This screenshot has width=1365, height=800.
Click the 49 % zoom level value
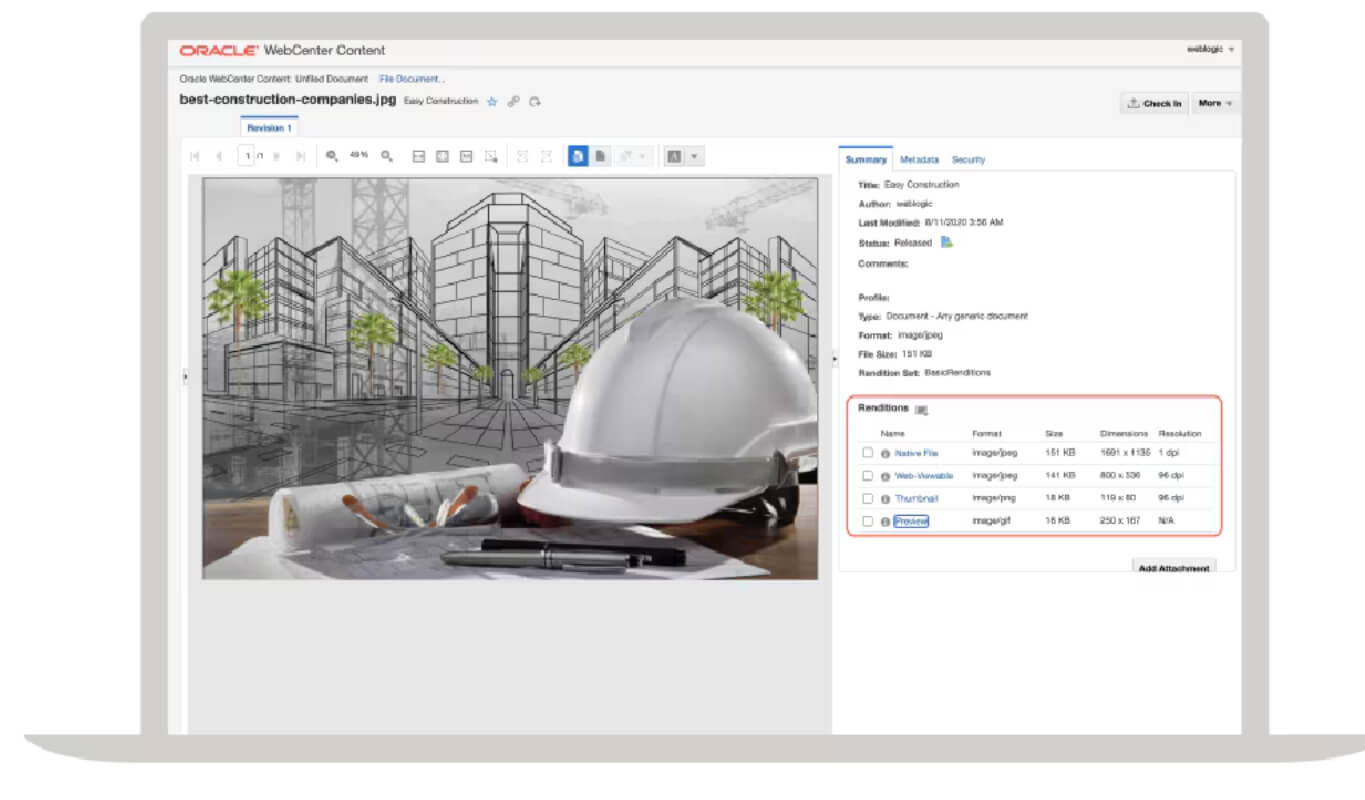point(359,156)
